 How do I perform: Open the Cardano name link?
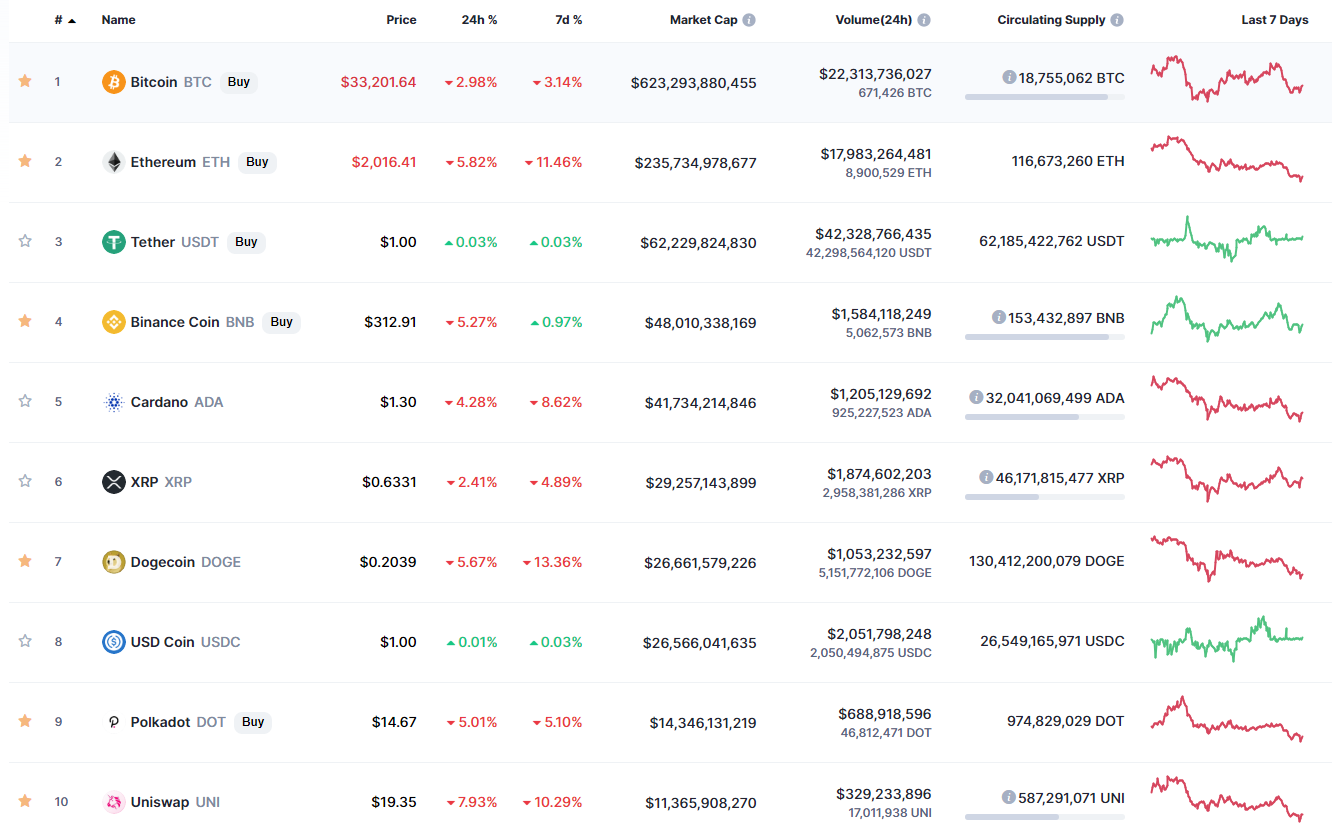159,402
